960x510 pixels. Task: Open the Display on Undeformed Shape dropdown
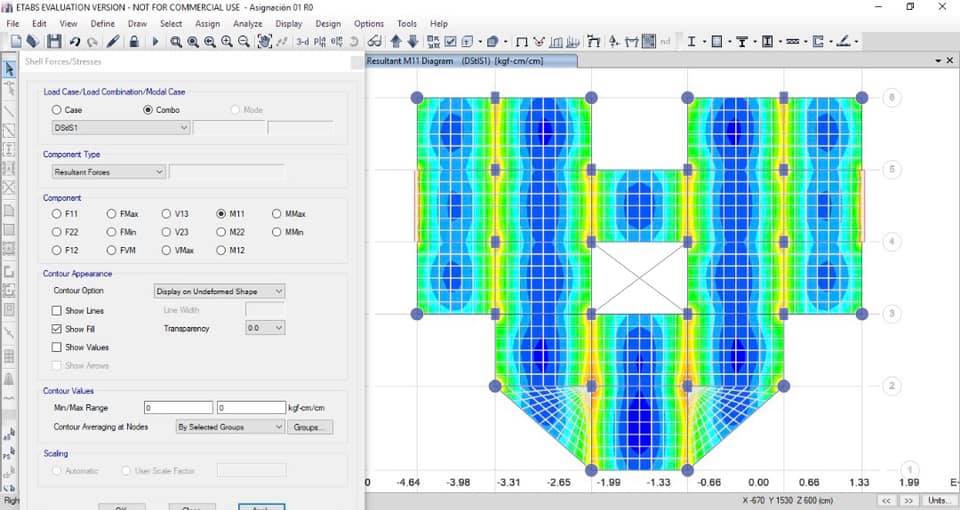(x=219, y=291)
